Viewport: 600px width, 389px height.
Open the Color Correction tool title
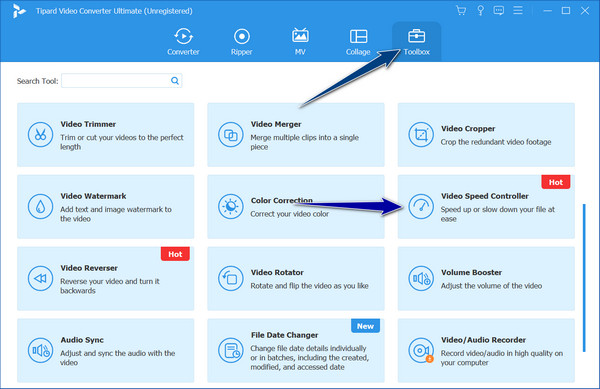(282, 200)
